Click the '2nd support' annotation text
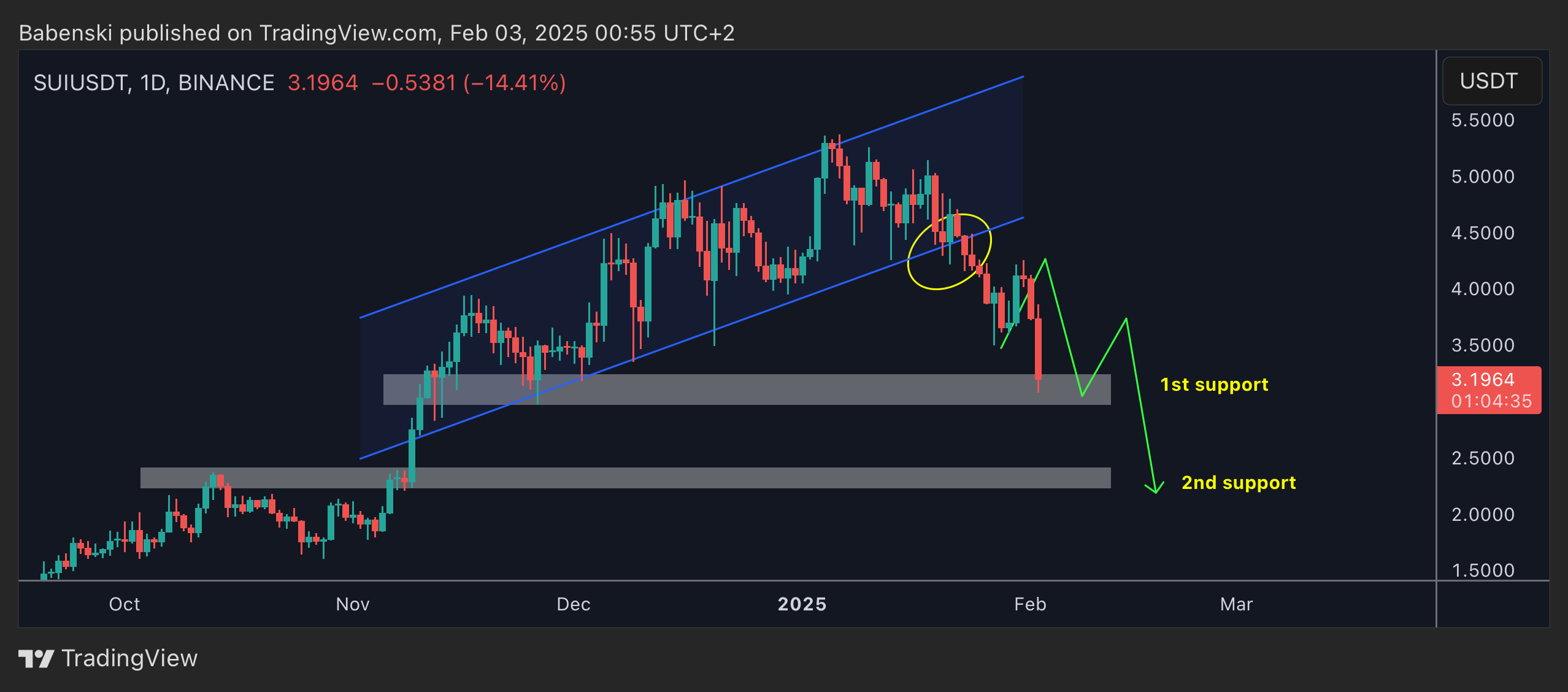Image resolution: width=1568 pixels, height=692 pixels. pyautogui.click(x=1239, y=483)
